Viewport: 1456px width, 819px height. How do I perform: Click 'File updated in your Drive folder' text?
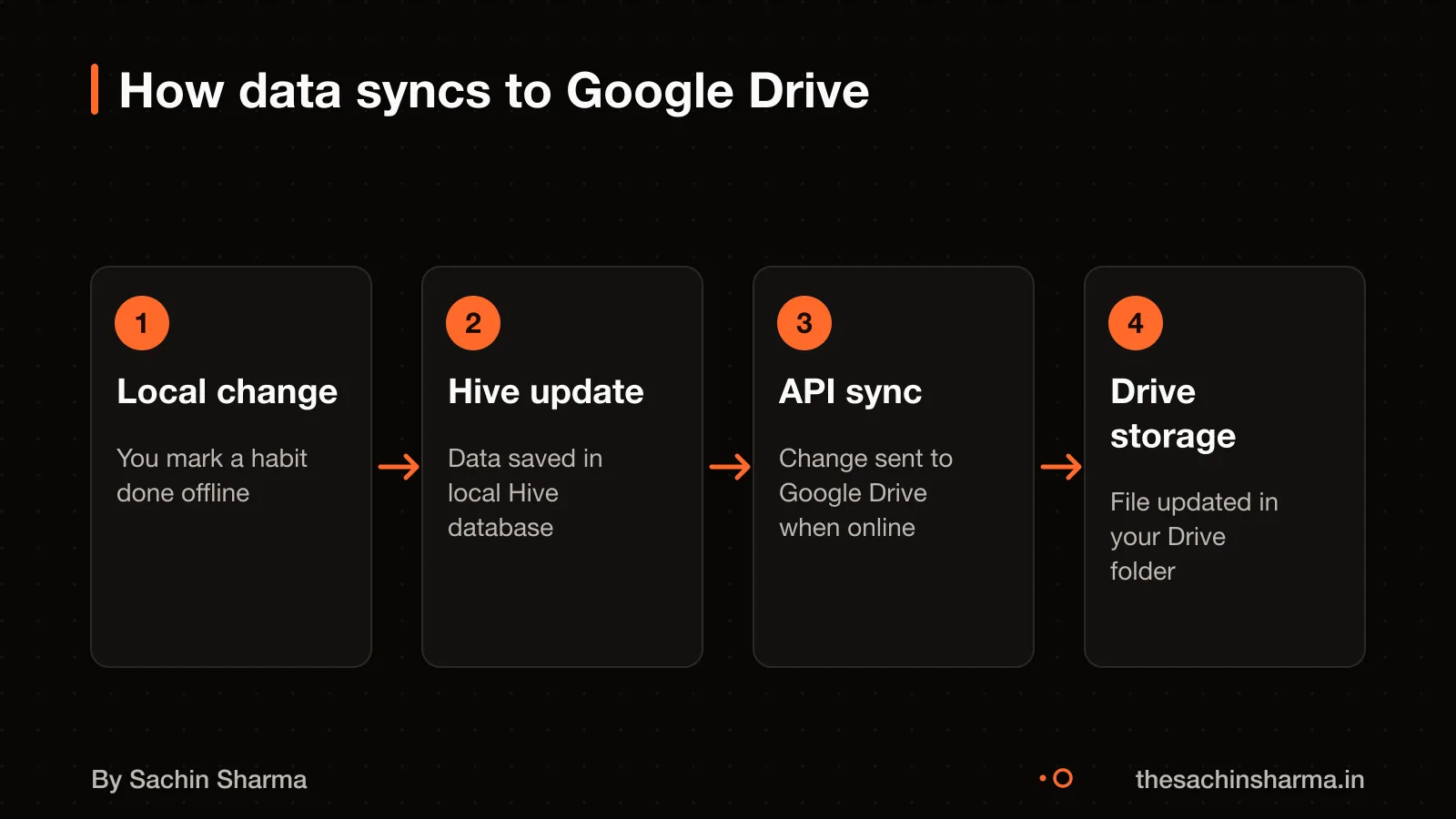pos(1194,536)
